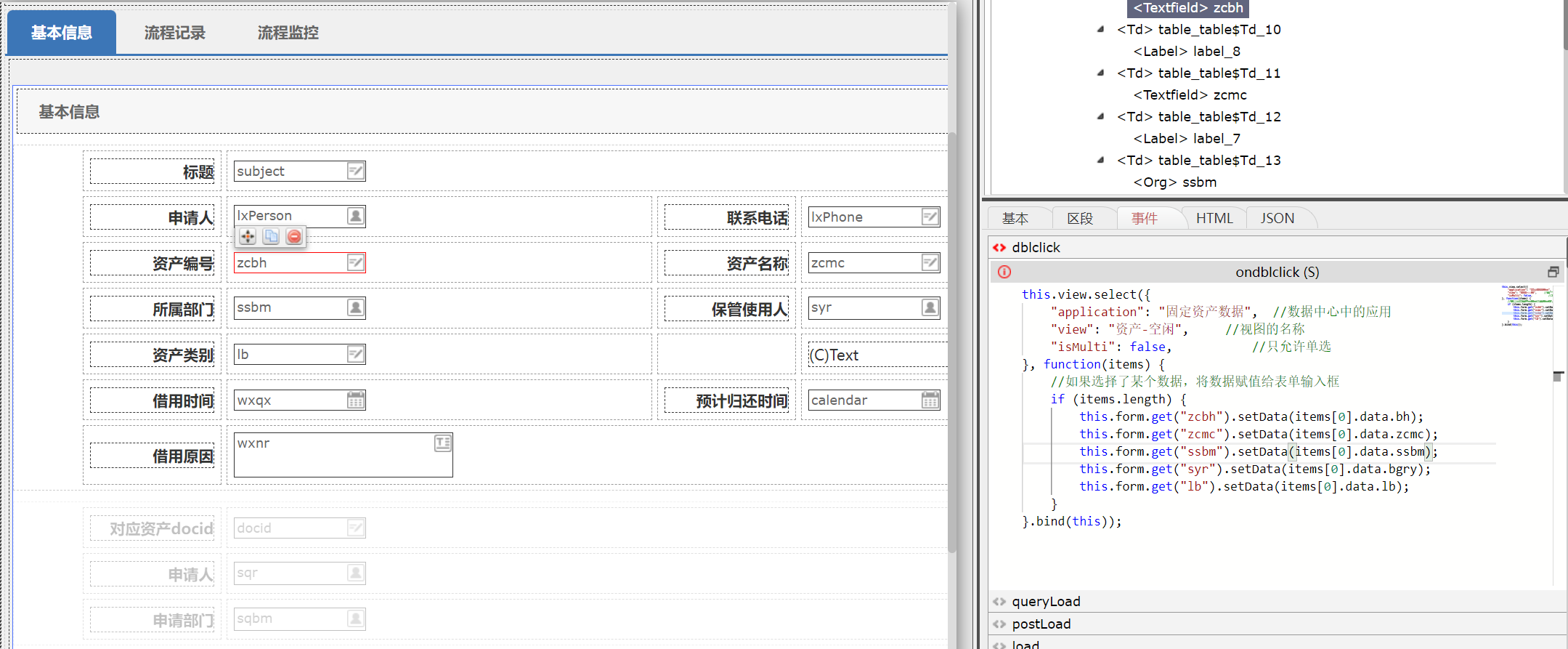
Task: Select the <Org> ssbm tree item
Action: click(x=1174, y=182)
